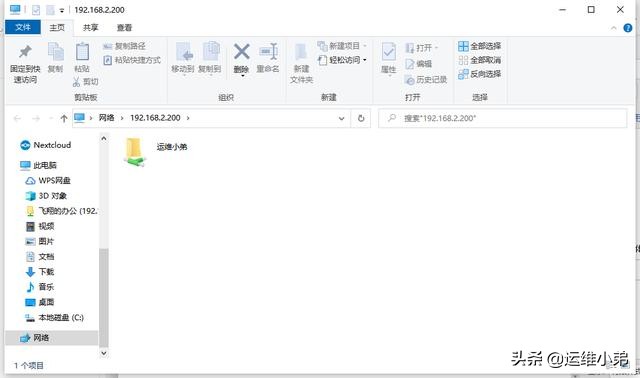Click the Delete (删除) red X icon

(x=242, y=52)
